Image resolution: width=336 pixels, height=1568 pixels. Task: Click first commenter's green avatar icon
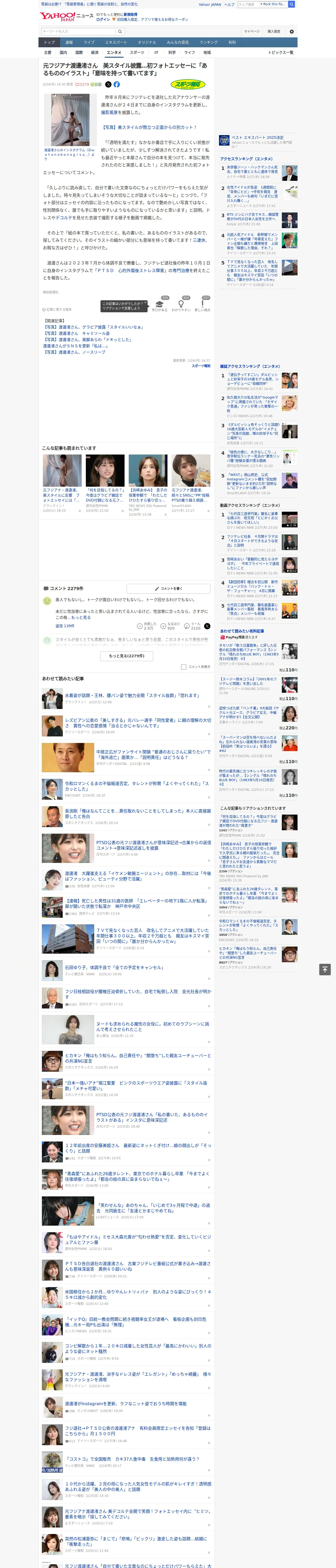(47, 601)
